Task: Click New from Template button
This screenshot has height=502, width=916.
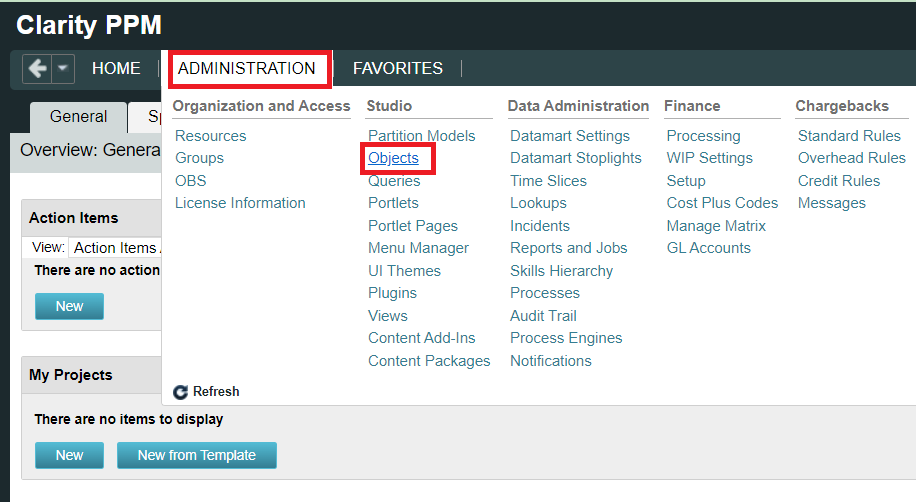Action: tap(196, 455)
